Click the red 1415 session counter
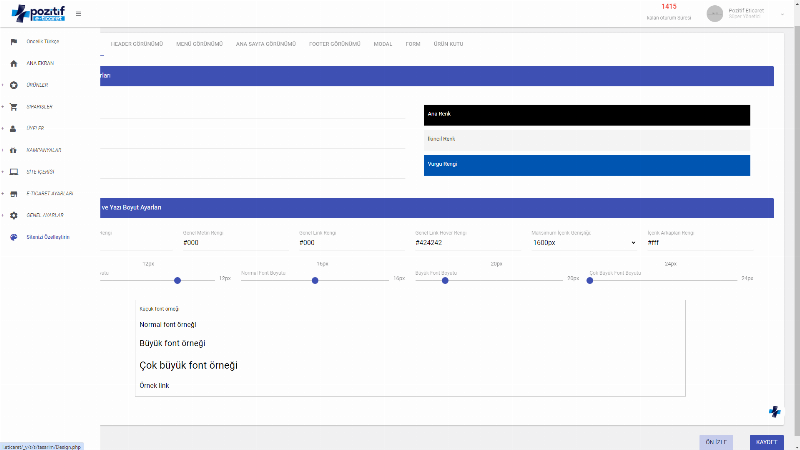Image resolution: width=800 pixels, height=450 pixels. point(668,7)
